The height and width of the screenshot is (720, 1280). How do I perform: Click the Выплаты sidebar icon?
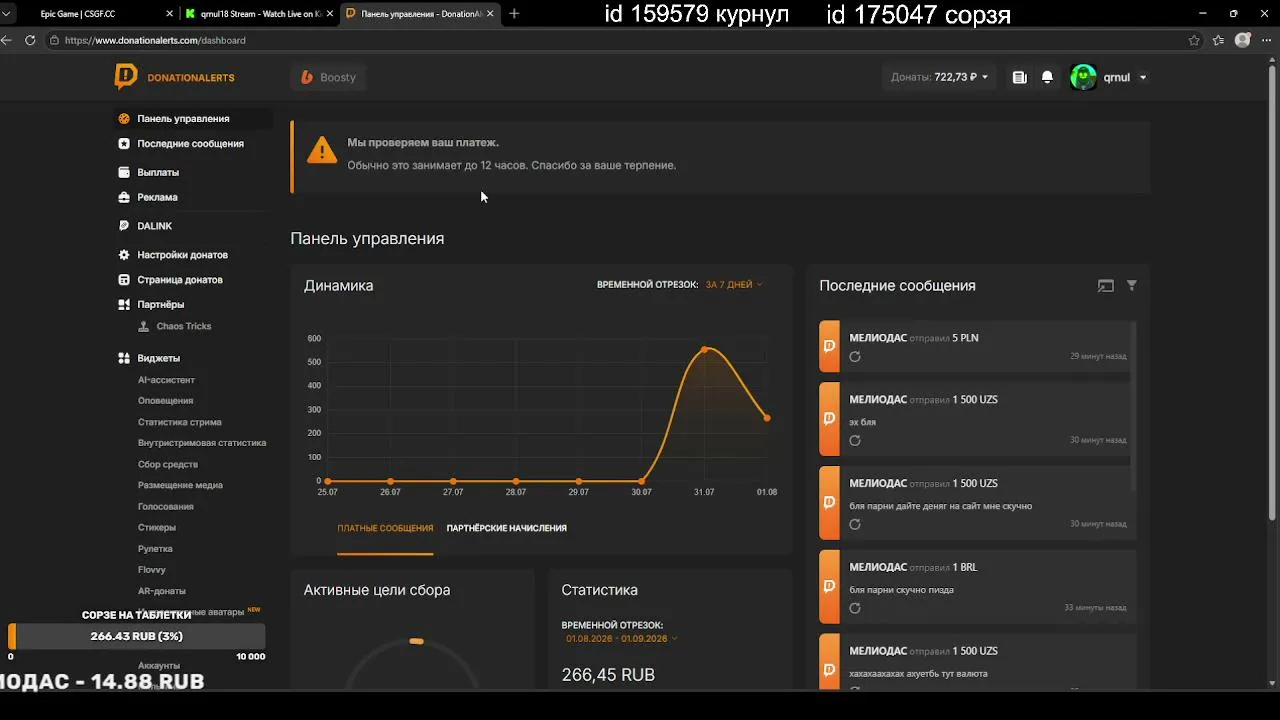[124, 172]
